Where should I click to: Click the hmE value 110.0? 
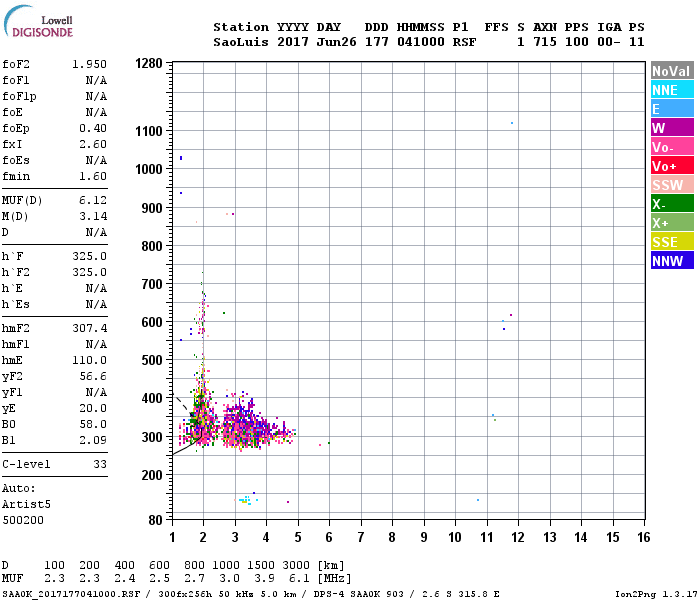pyautogui.click(x=89, y=360)
